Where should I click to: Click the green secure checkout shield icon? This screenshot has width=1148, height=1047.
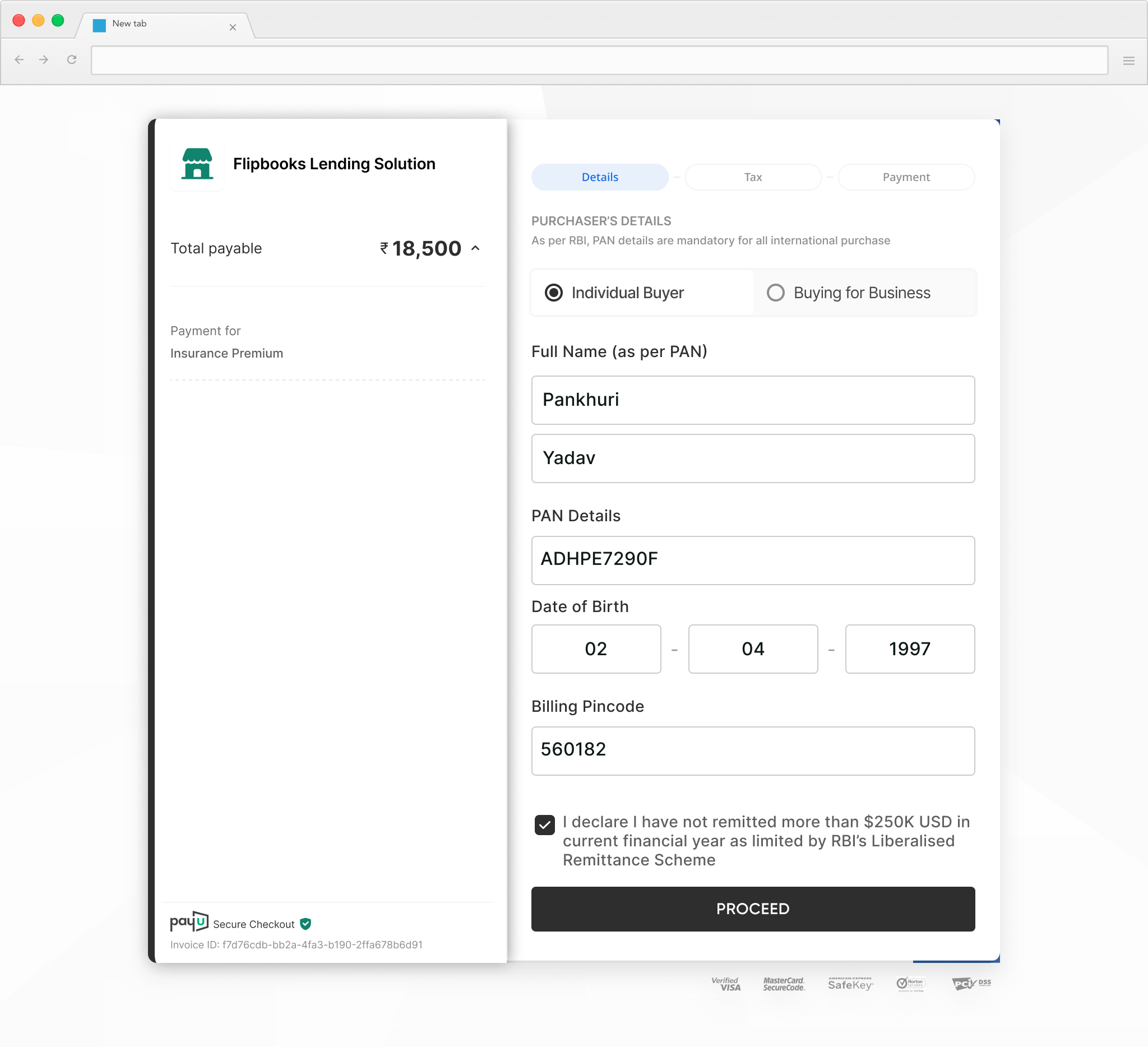click(306, 924)
